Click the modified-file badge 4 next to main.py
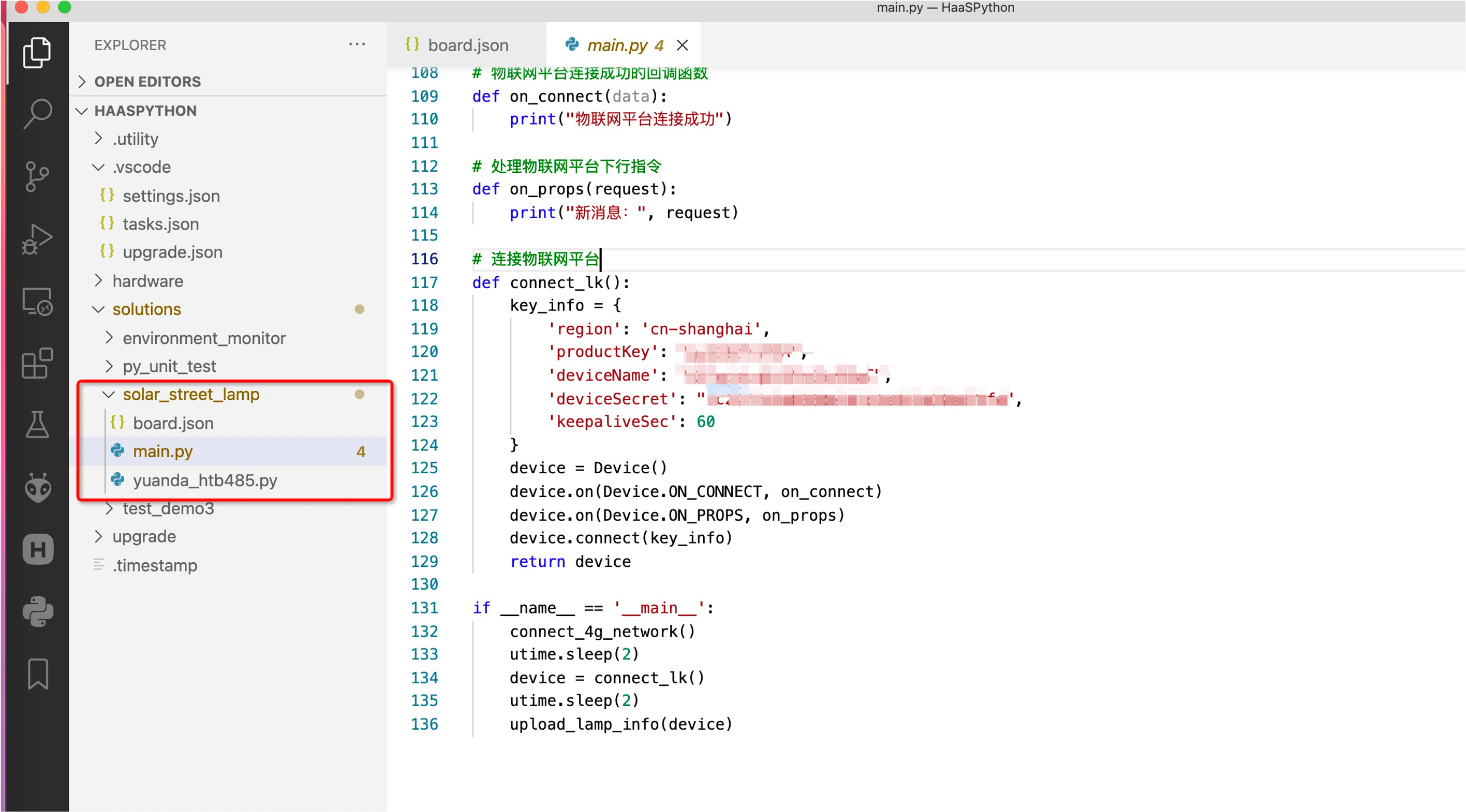Image resolution: width=1466 pixels, height=812 pixels. 361,452
